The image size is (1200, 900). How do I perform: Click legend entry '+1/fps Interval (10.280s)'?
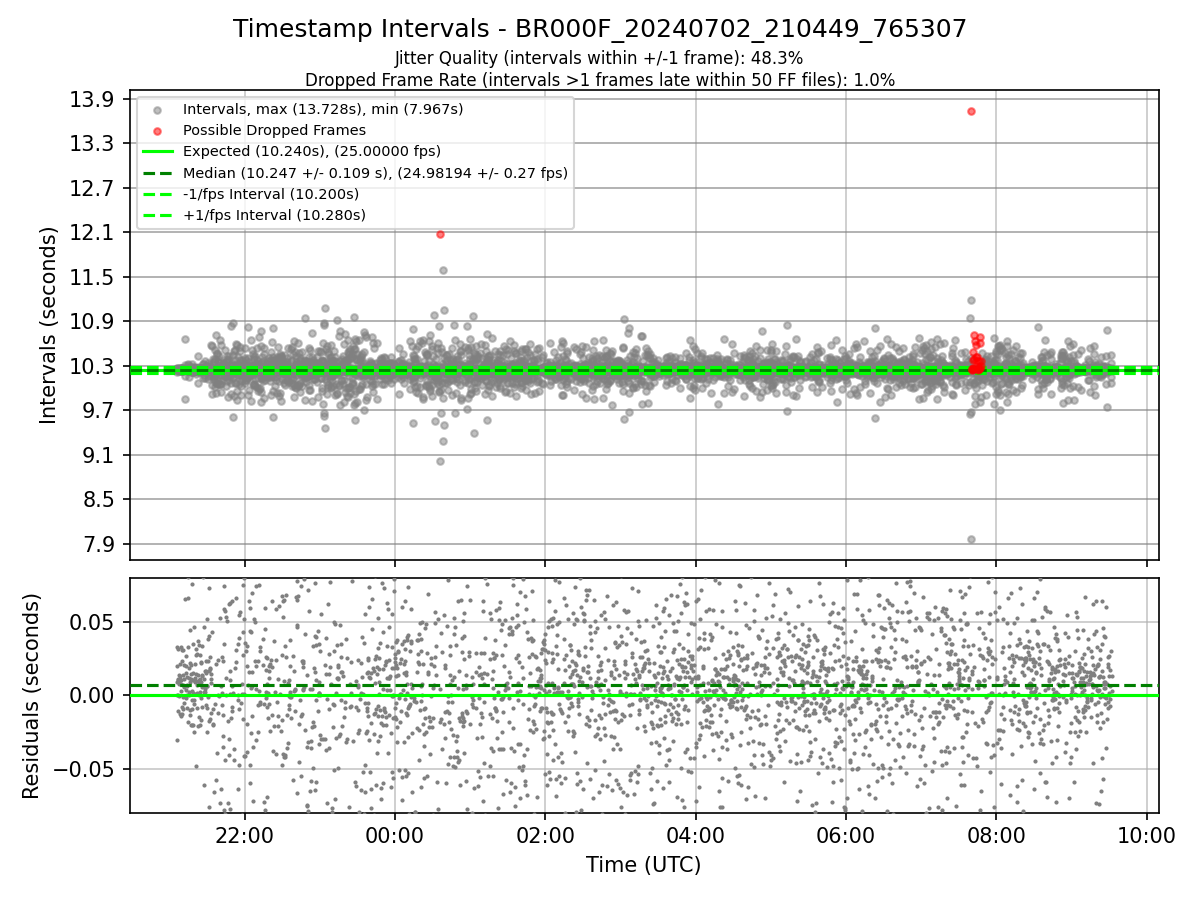(274, 215)
